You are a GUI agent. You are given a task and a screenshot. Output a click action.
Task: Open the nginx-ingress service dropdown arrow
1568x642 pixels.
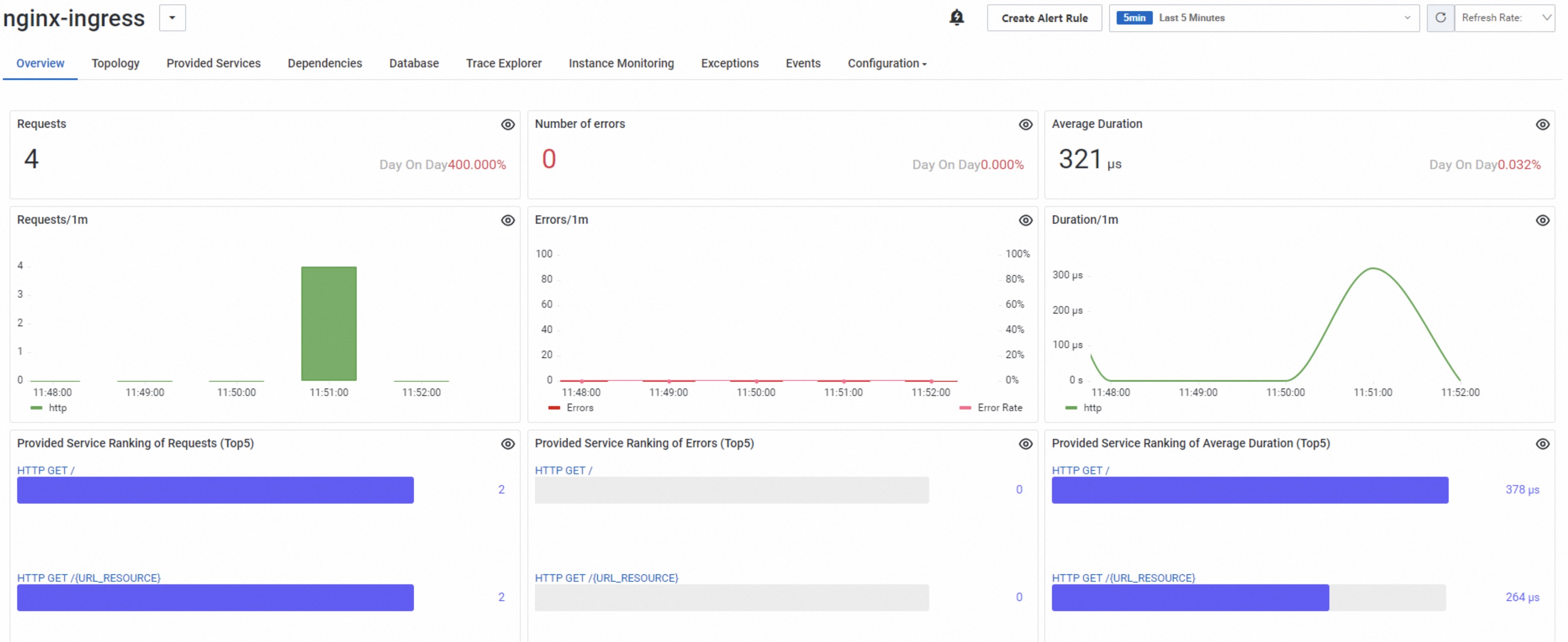pos(172,17)
